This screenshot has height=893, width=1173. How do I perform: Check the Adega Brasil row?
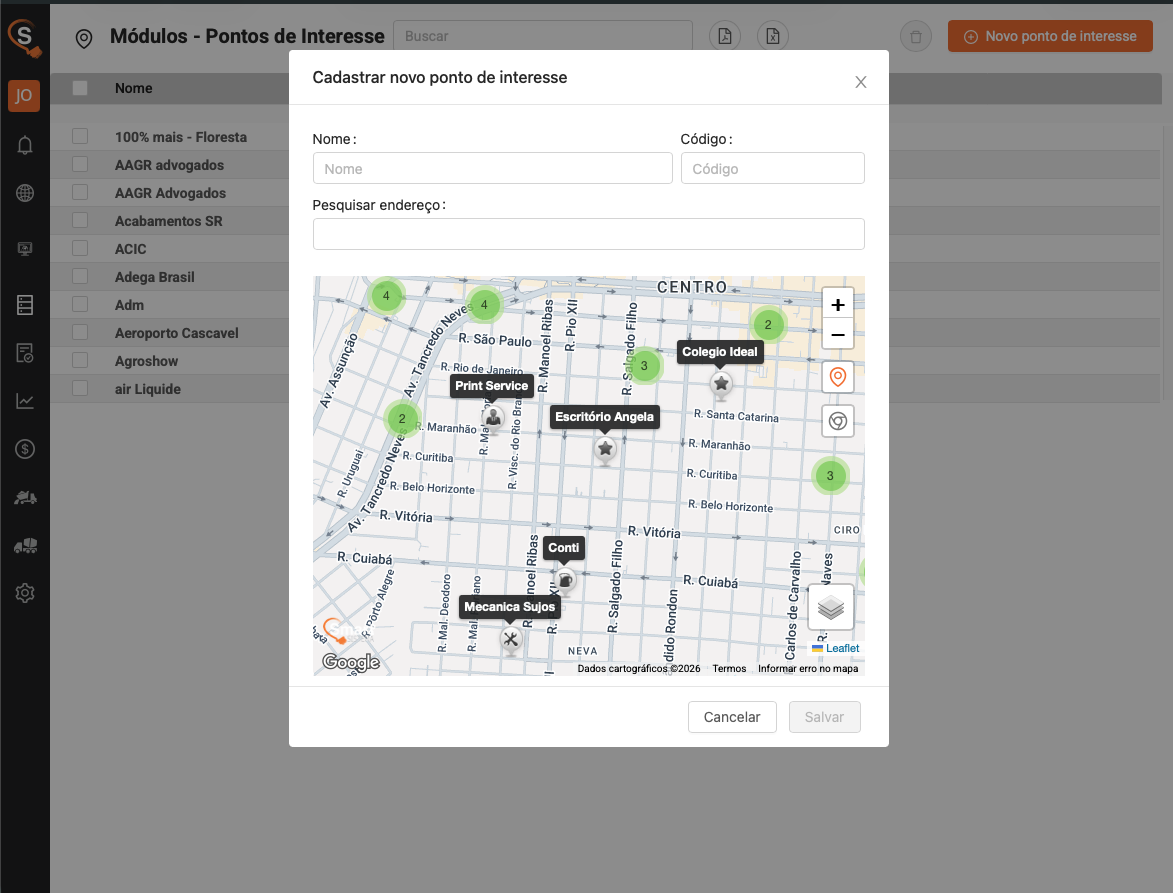tap(80, 276)
